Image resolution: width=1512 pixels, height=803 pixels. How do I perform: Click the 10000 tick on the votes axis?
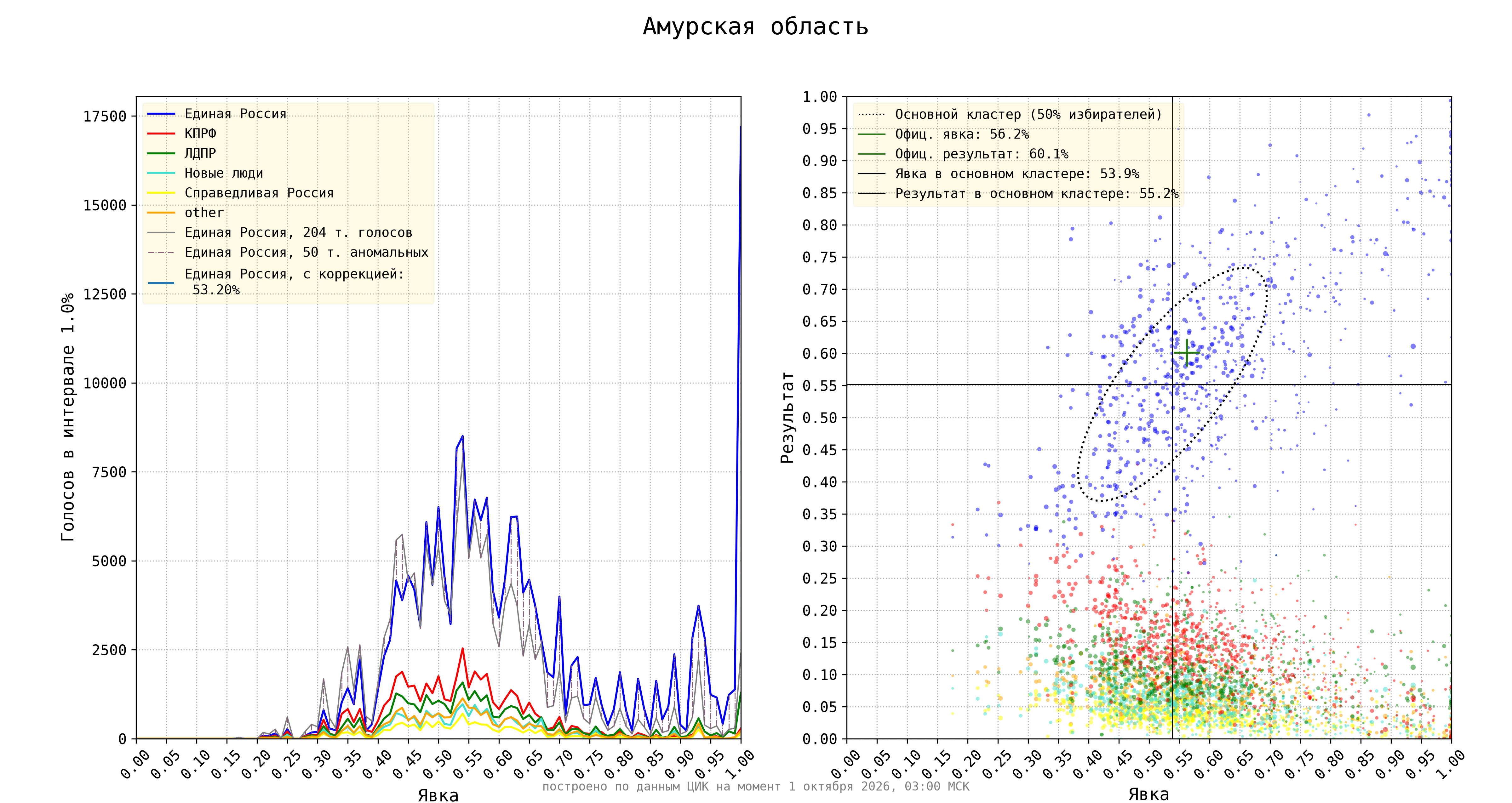[105, 383]
